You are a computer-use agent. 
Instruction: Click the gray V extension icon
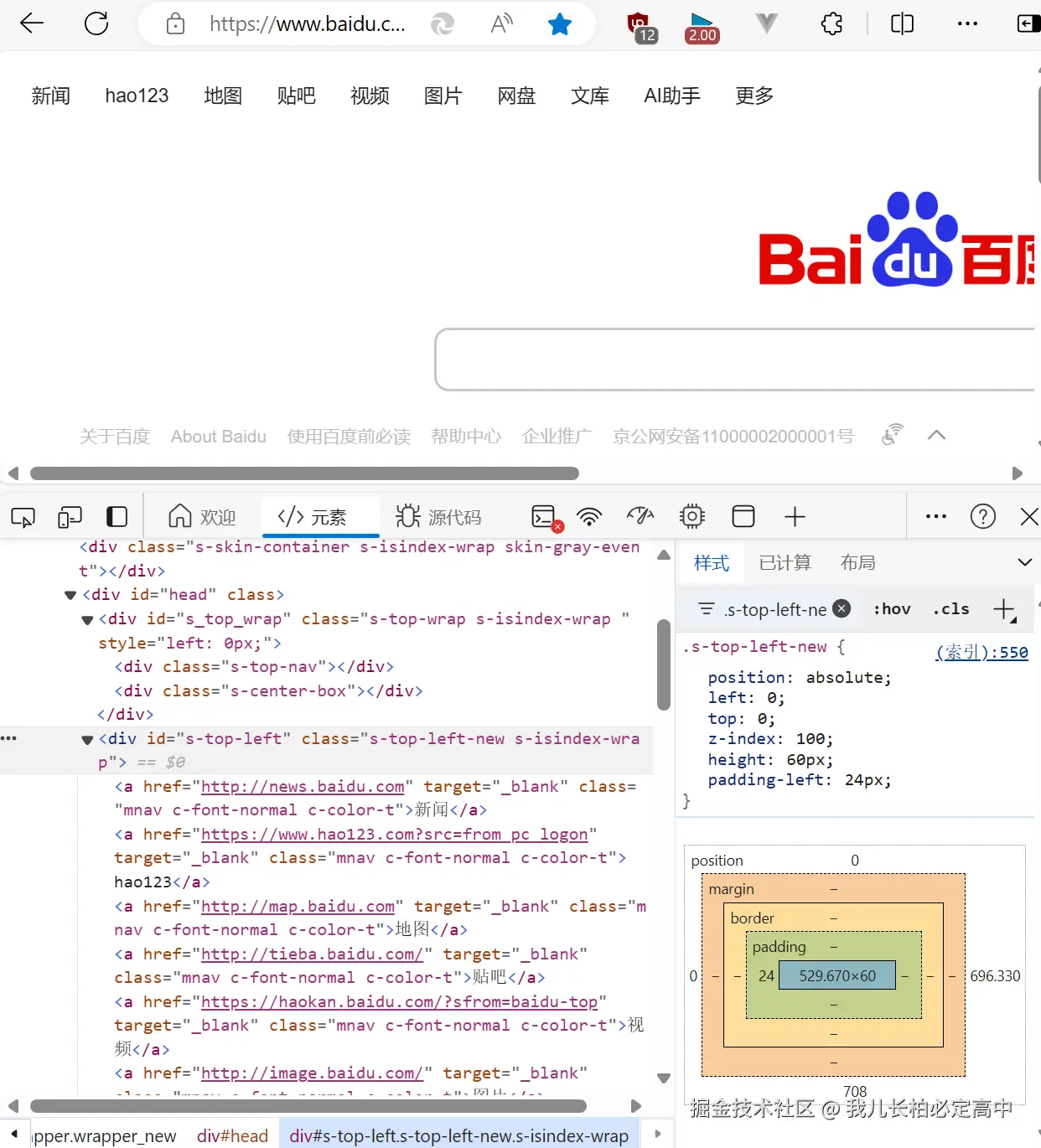(766, 23)
